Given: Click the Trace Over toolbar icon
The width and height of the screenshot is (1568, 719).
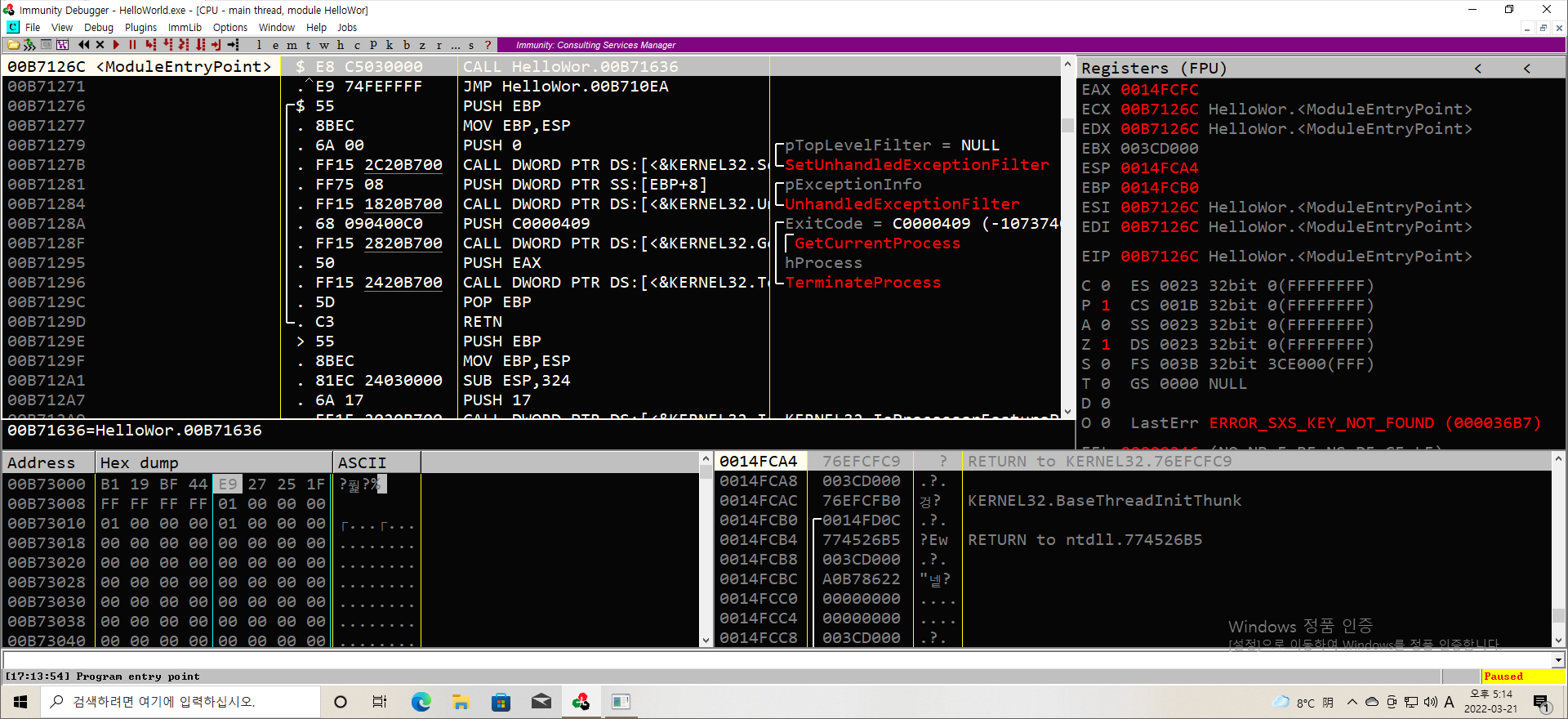Looking at the screenshot, I should click(x=201, y=45).
